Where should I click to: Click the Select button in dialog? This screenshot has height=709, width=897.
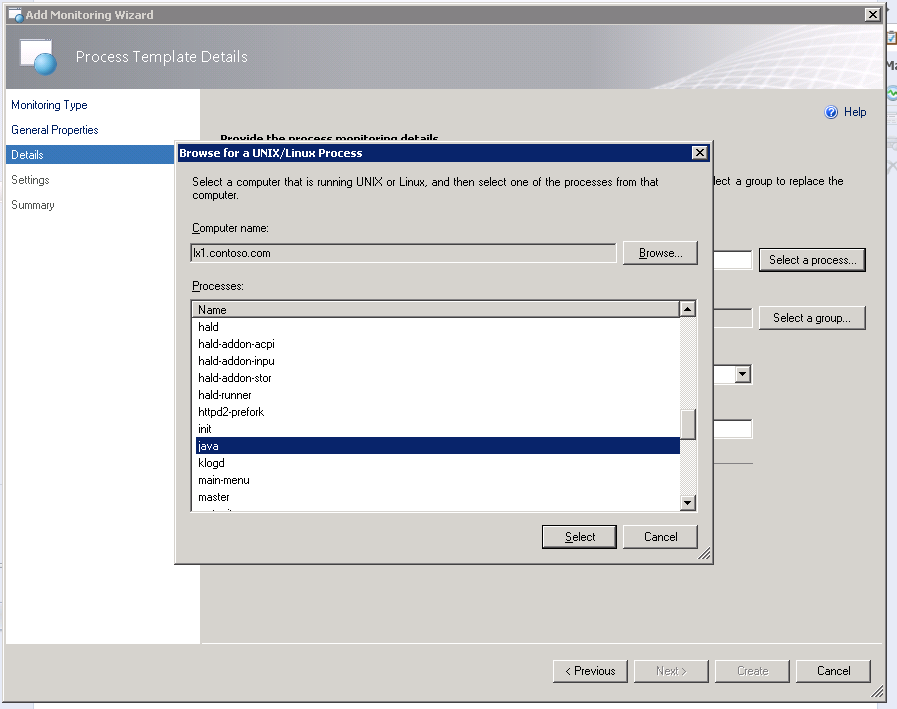tap(579, 537)
